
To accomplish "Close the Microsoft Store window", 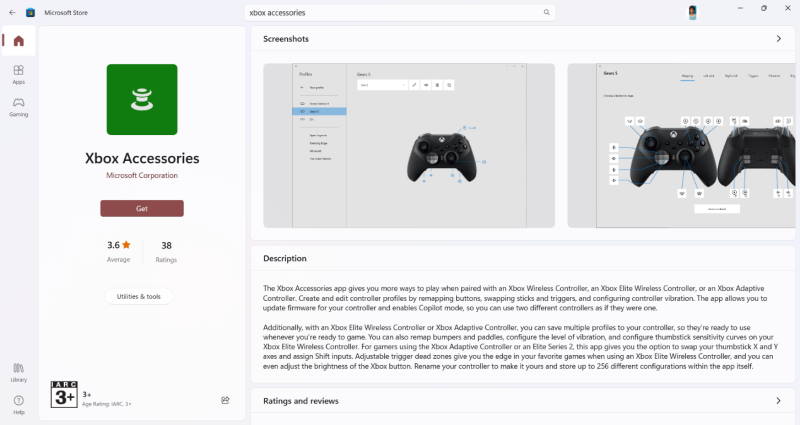I will (x=788, y=8).
